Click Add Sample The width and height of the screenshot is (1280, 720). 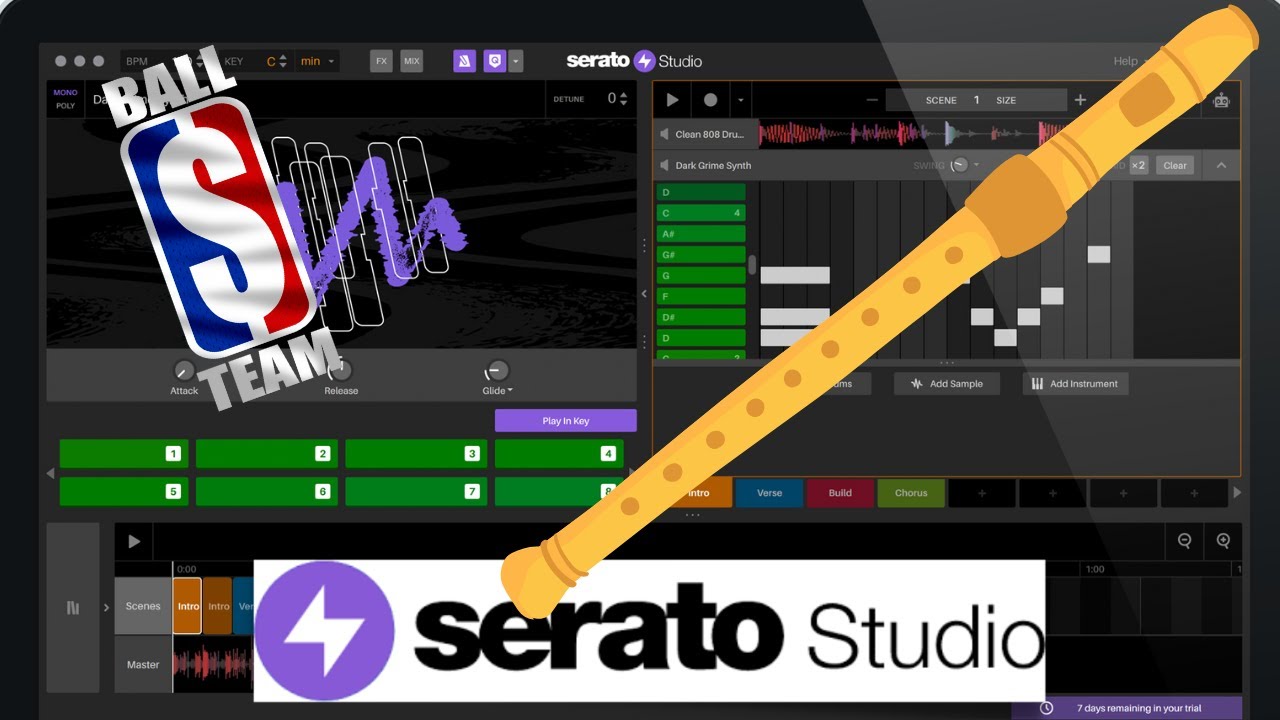click(x=946, y=383)
